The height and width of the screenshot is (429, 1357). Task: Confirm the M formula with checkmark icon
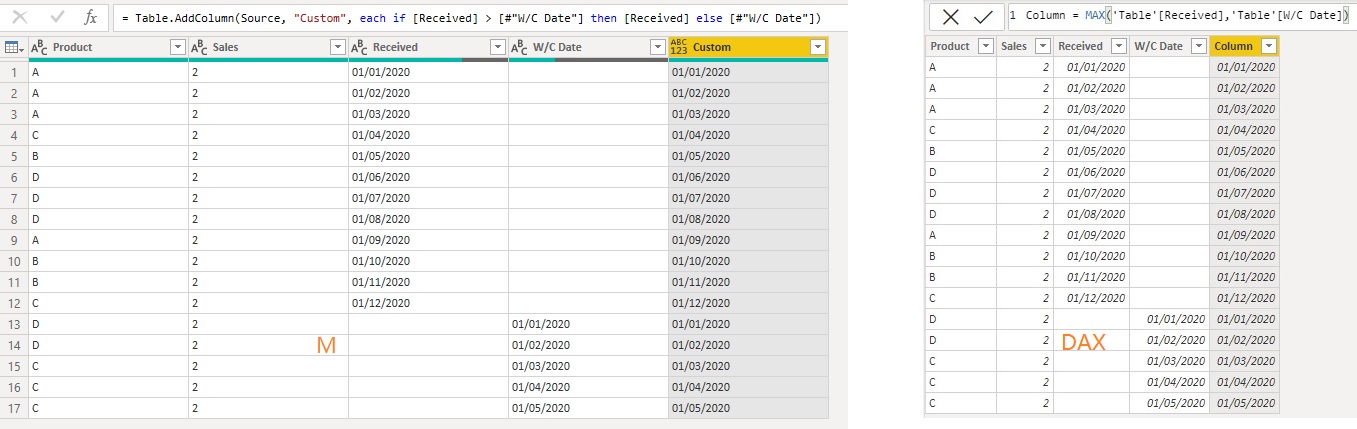click(x=56, y=17)
